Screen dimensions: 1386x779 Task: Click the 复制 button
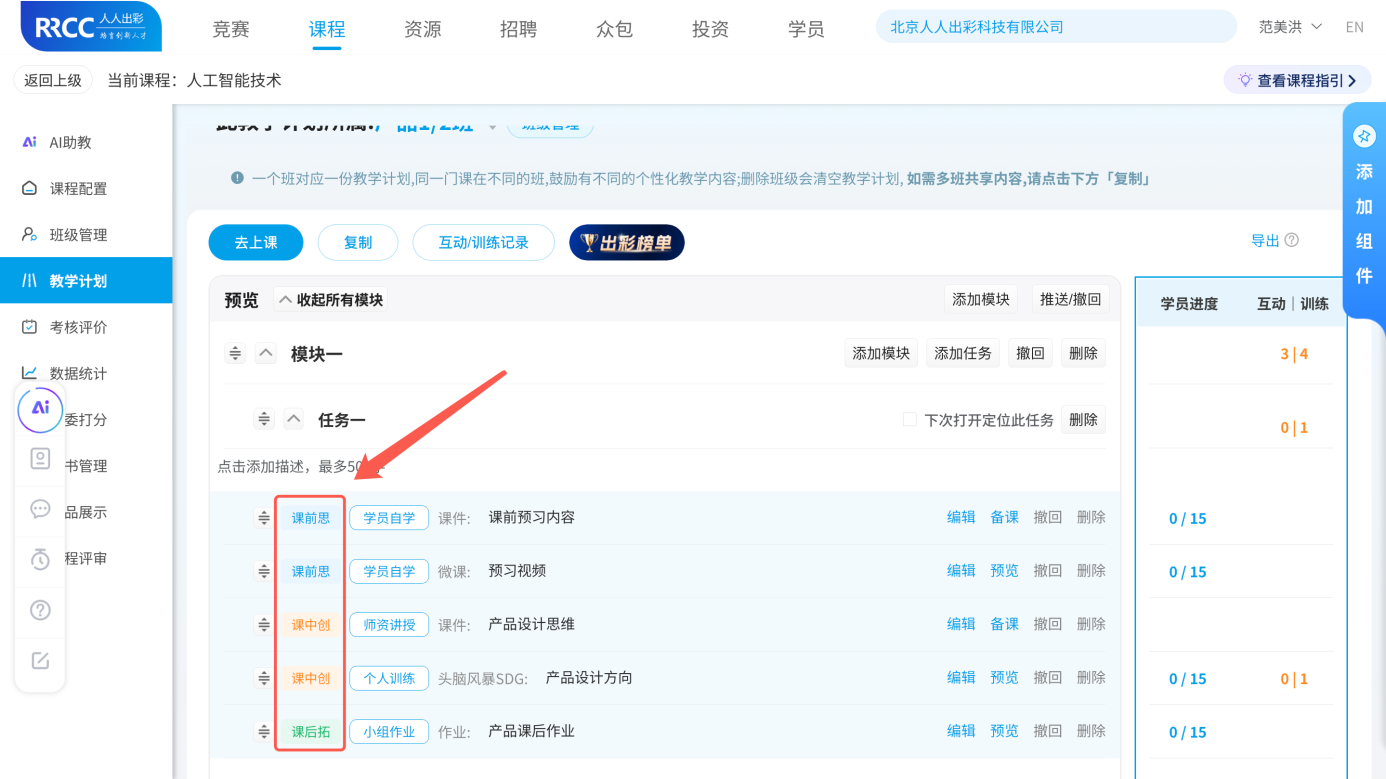coord(358,242)
